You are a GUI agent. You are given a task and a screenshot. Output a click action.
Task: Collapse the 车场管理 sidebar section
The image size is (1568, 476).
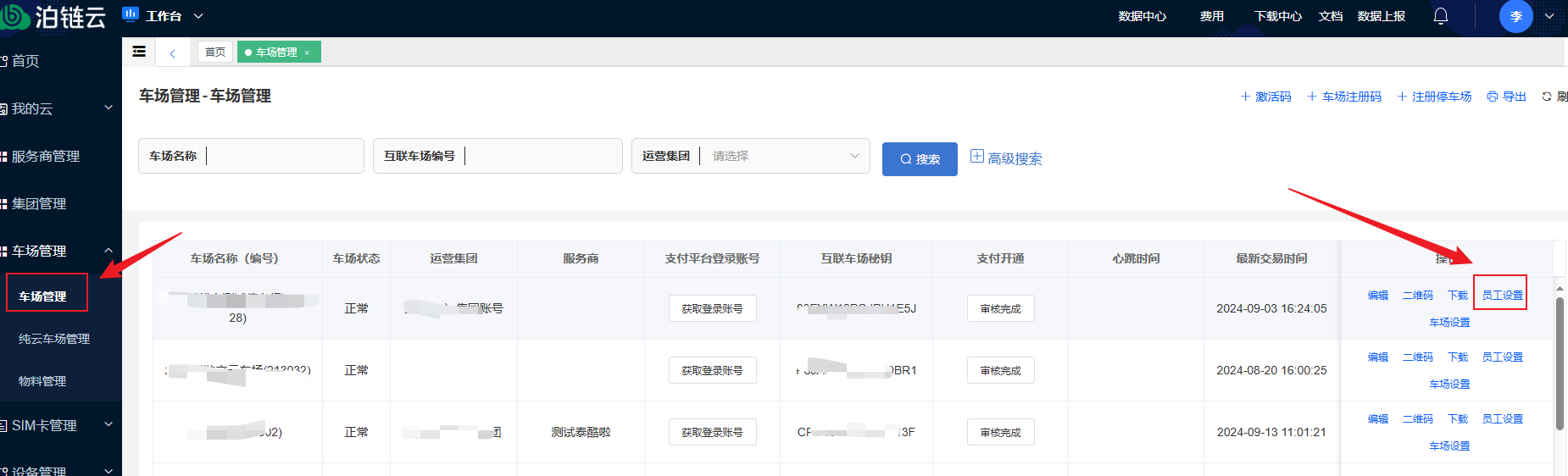tap(108, 251)
